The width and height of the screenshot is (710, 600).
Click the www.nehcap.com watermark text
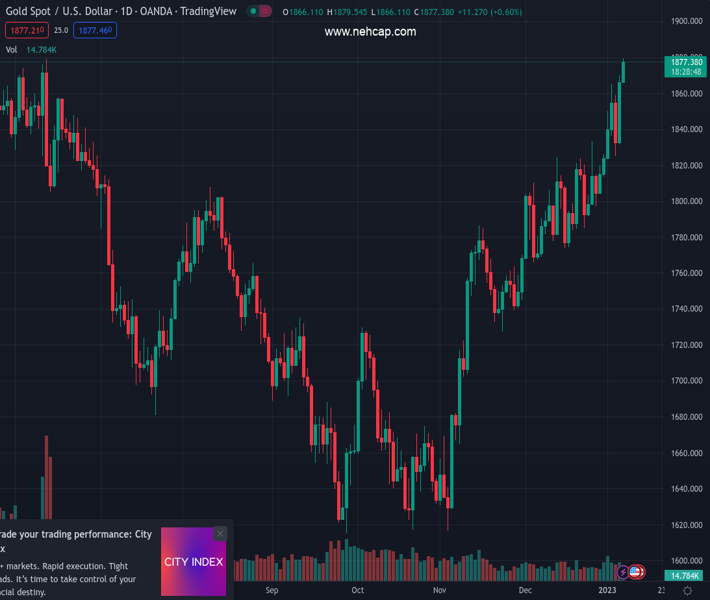click(x=370, y=32)
